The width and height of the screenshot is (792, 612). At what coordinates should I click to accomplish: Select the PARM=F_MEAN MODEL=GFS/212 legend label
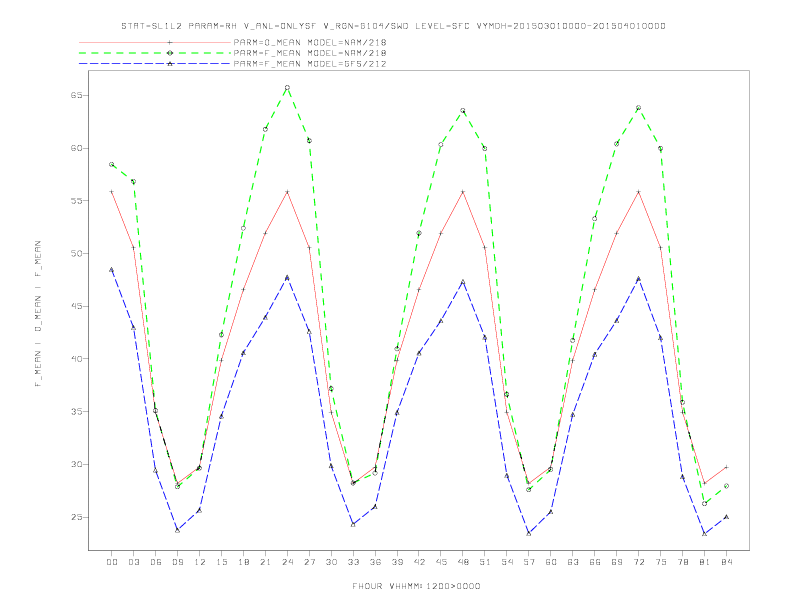[x=310, y=64]
